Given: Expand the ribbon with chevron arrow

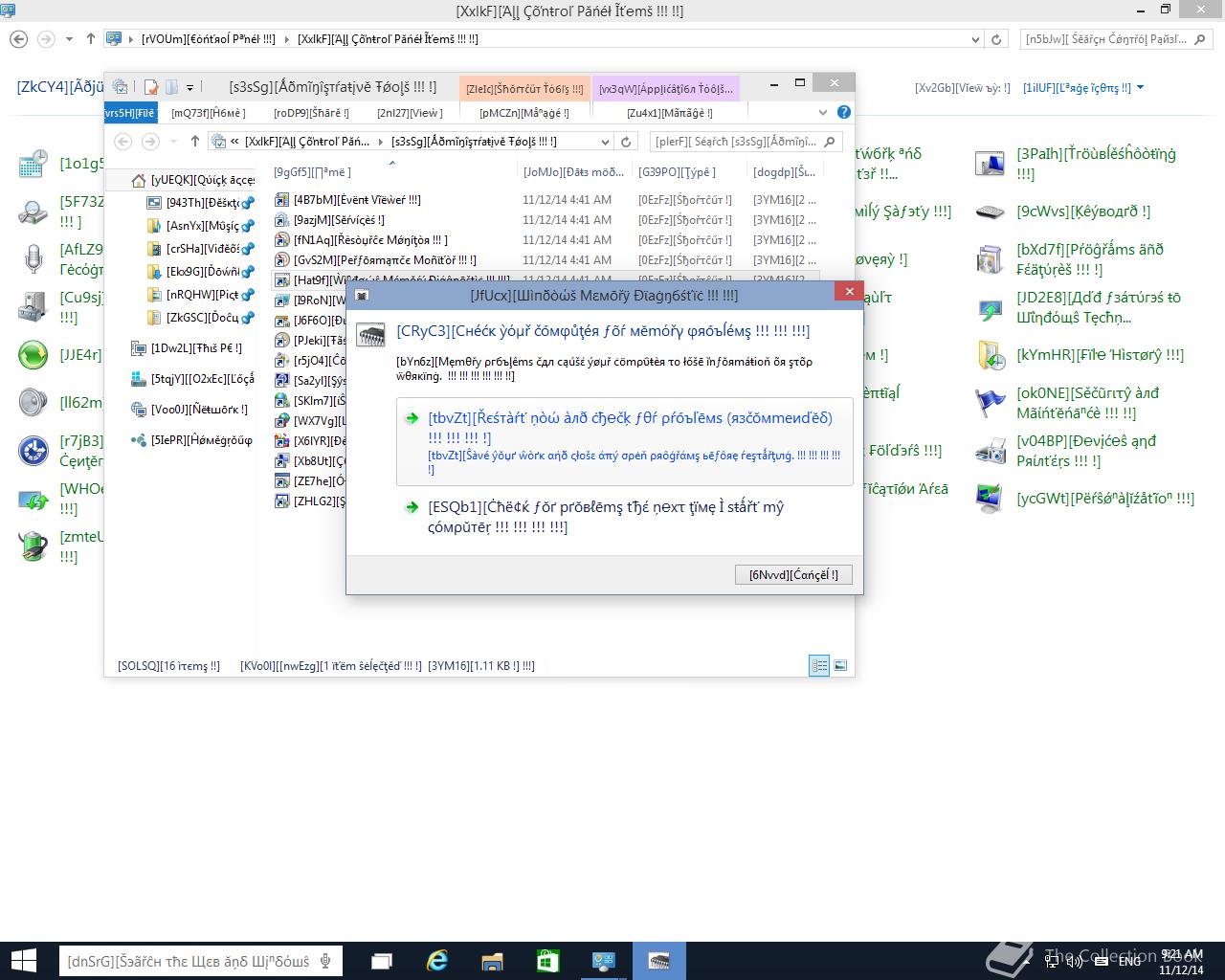Looking at the screenshot, I should tap(822, 113).
